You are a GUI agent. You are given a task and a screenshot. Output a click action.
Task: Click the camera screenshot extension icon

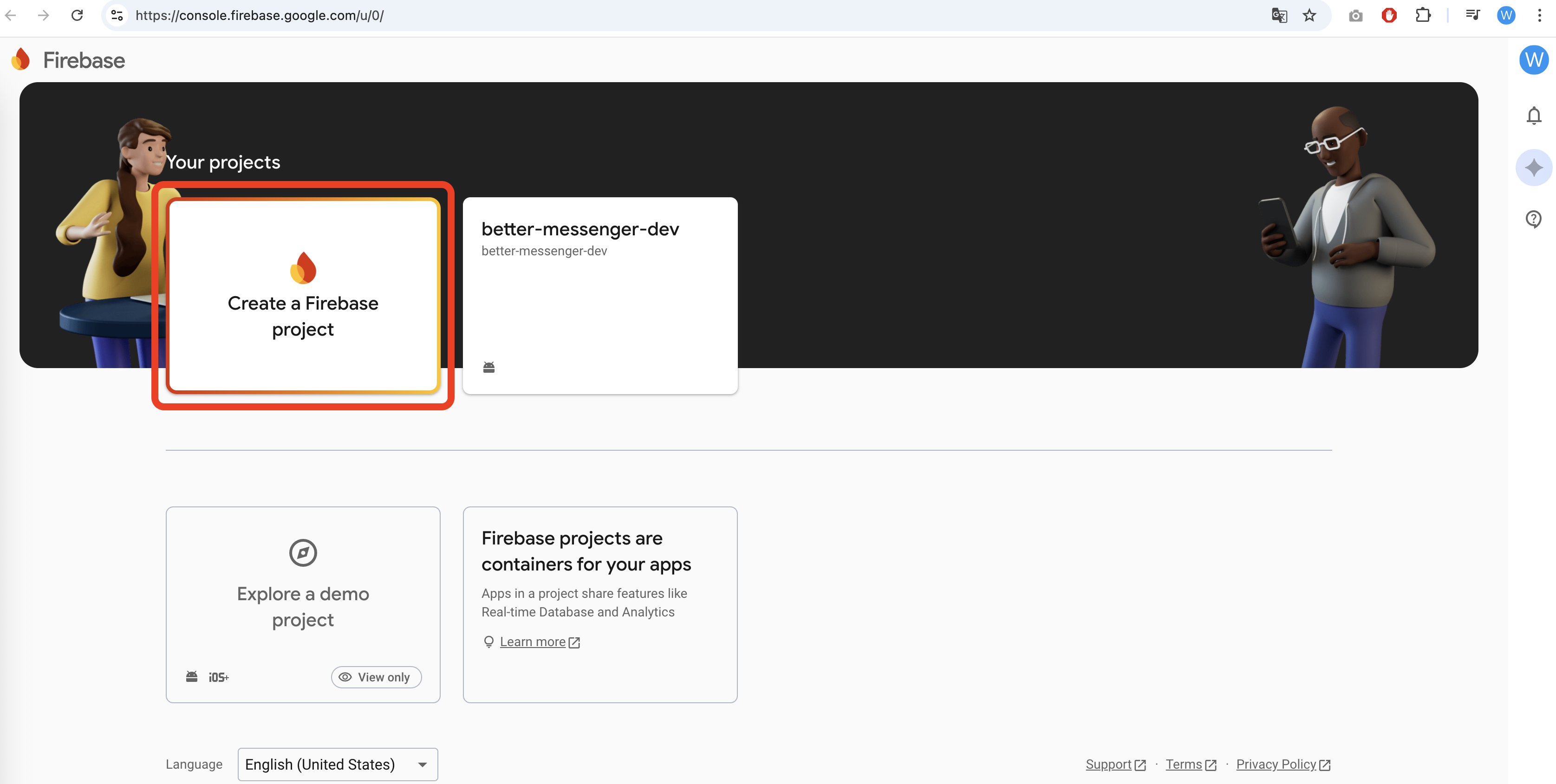click(1355, 16)
